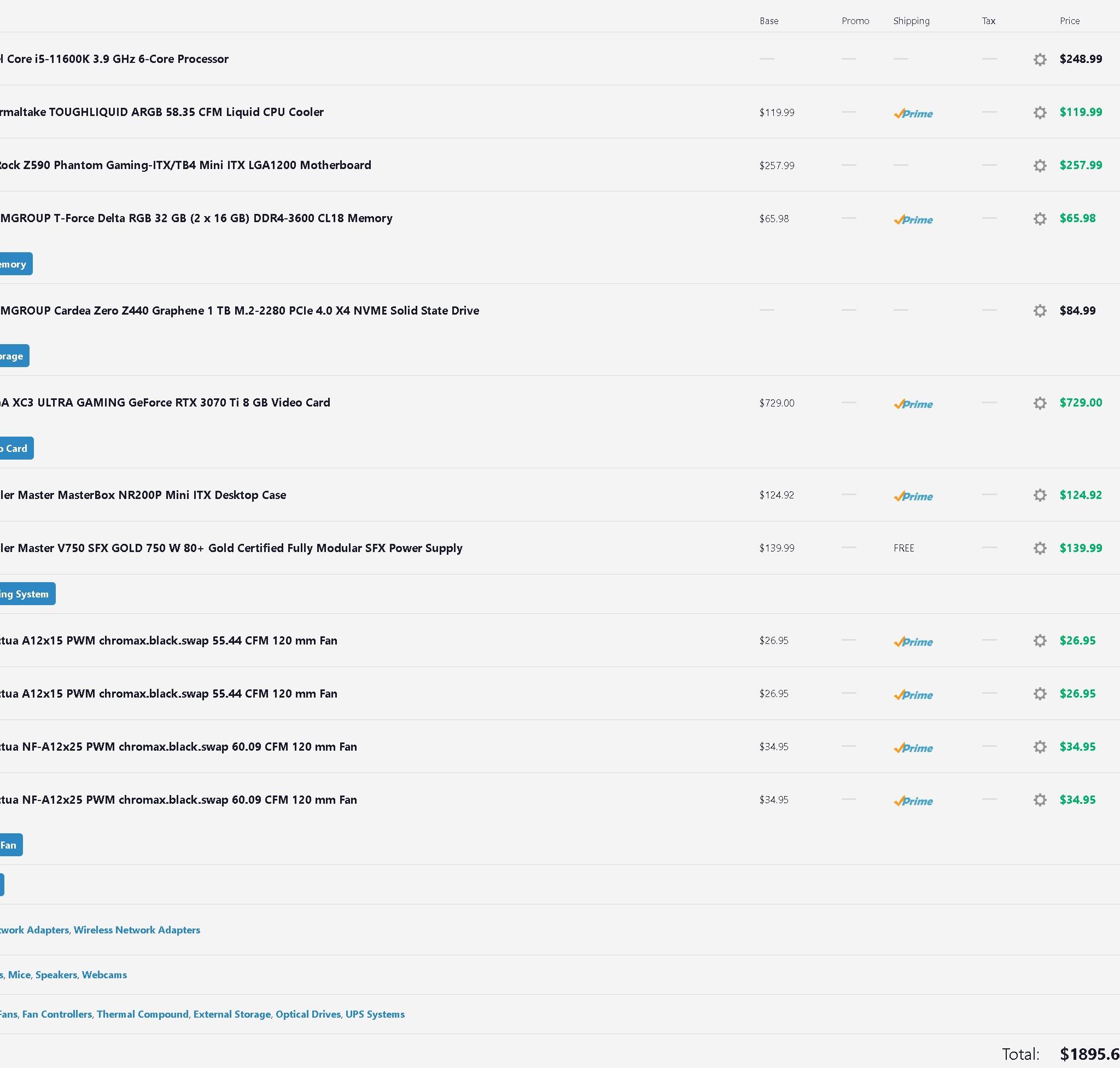Click the add Memory blue button
This screenshot has width=1120, height=1068.
pos(14,264)
